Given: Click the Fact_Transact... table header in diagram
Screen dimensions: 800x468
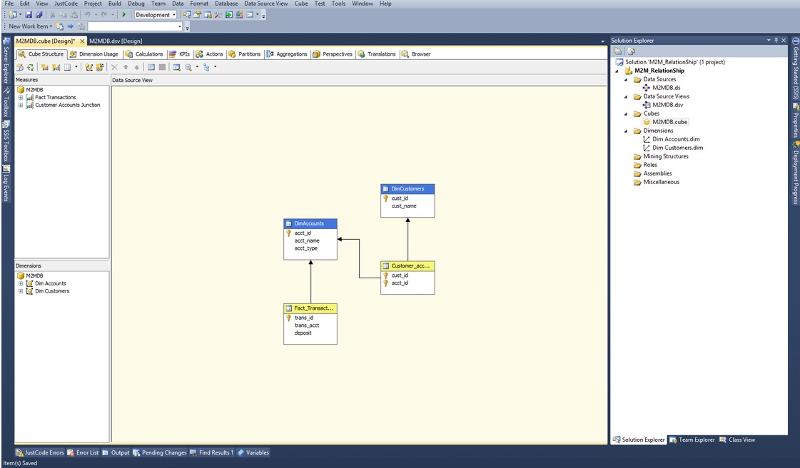Looking at the screenshot, I should pyautogui.click(x=310, y=308).
